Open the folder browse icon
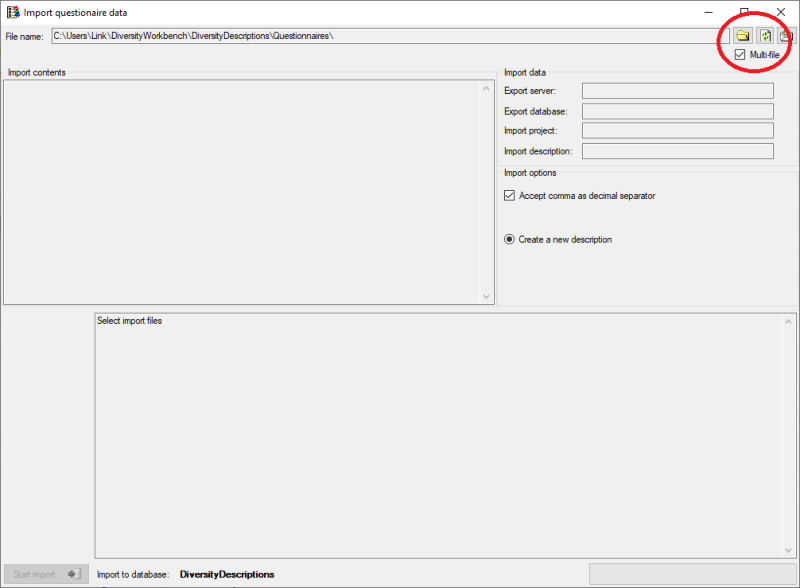 pos(743,36)
